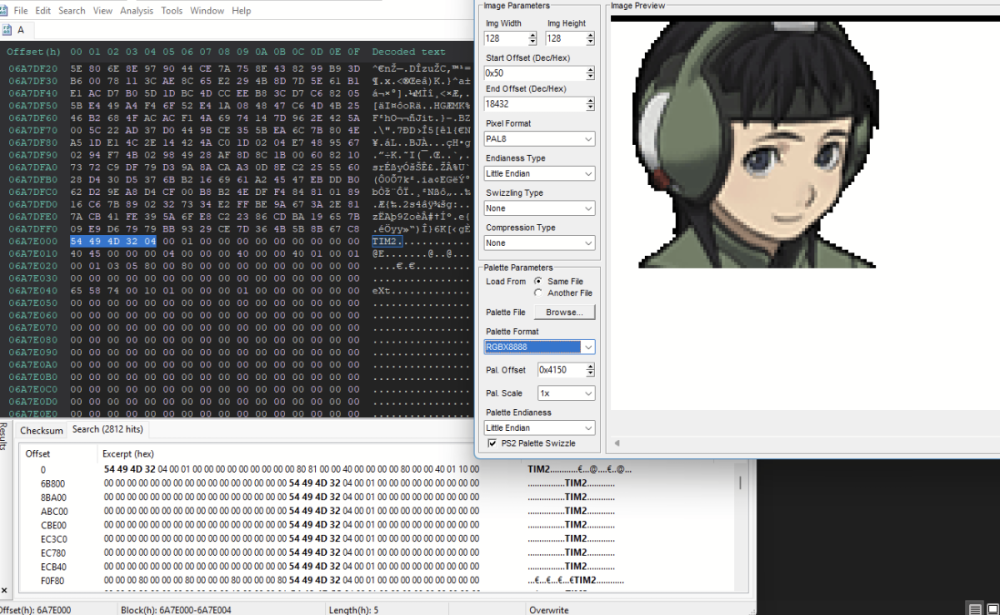Image resolution: width=1000 pixels, height=615 pixels.
Task: Click the Pal. Offset field showing 0x4150
Action: coord(561,370)
